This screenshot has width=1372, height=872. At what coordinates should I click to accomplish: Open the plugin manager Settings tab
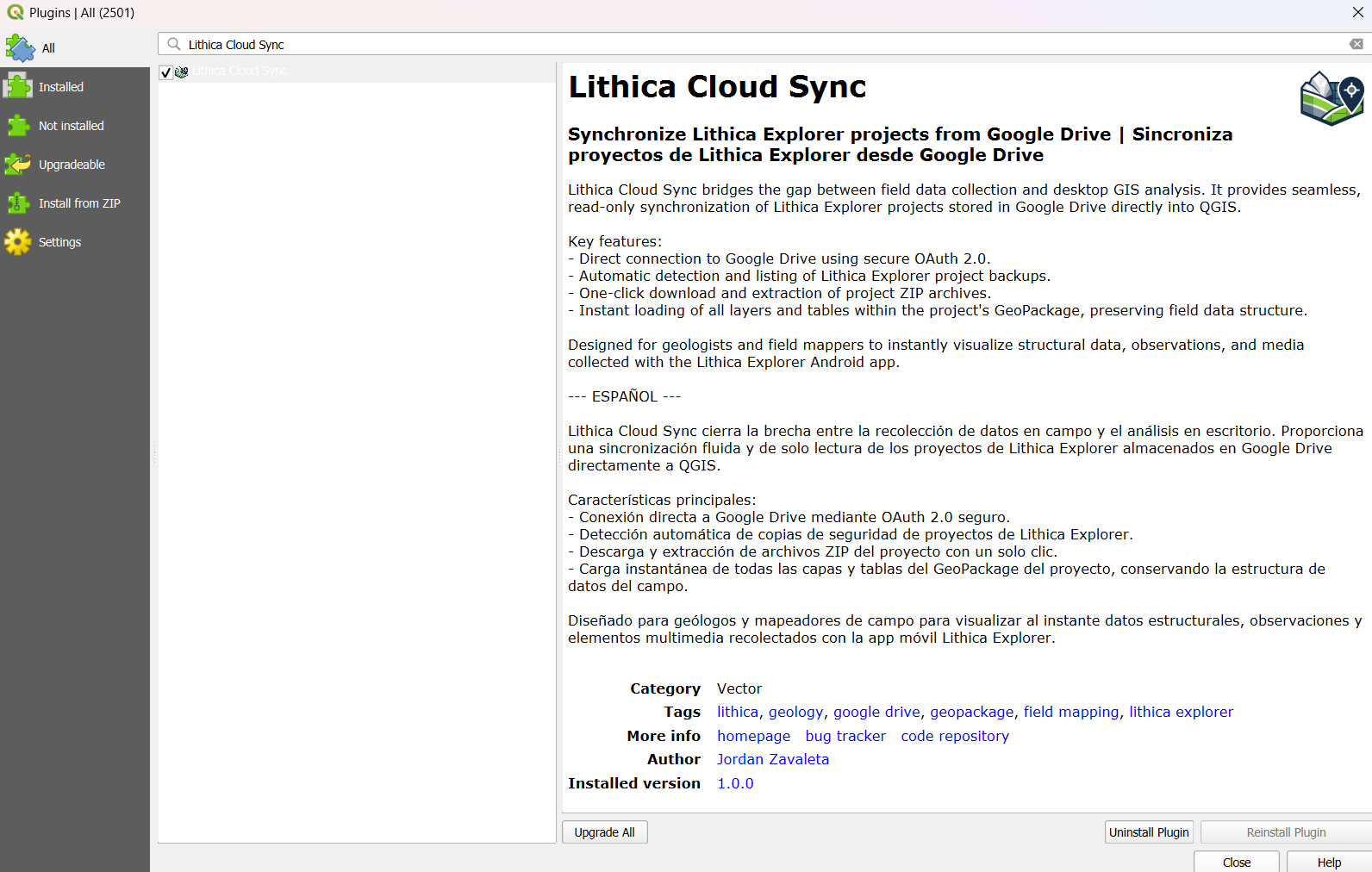click(x=75, y=242)
